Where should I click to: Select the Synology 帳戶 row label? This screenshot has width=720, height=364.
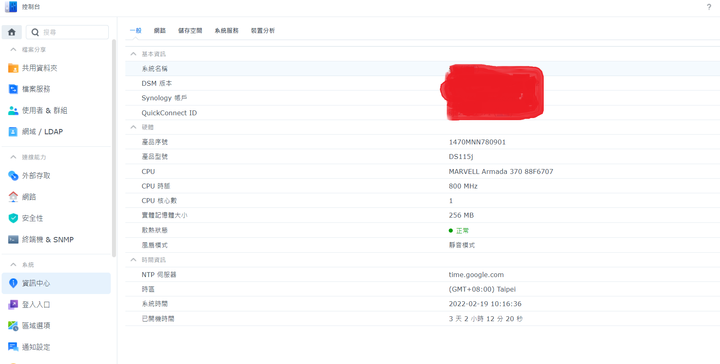pos(164,98)
